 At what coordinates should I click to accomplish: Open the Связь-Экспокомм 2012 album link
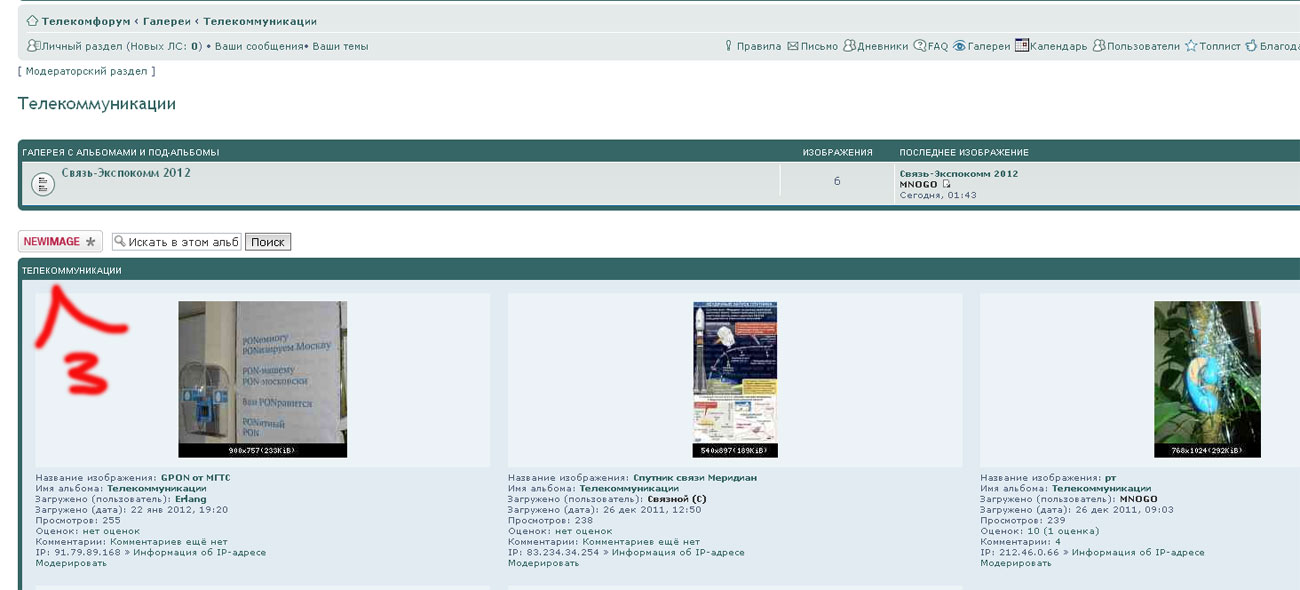click(126, 173)
